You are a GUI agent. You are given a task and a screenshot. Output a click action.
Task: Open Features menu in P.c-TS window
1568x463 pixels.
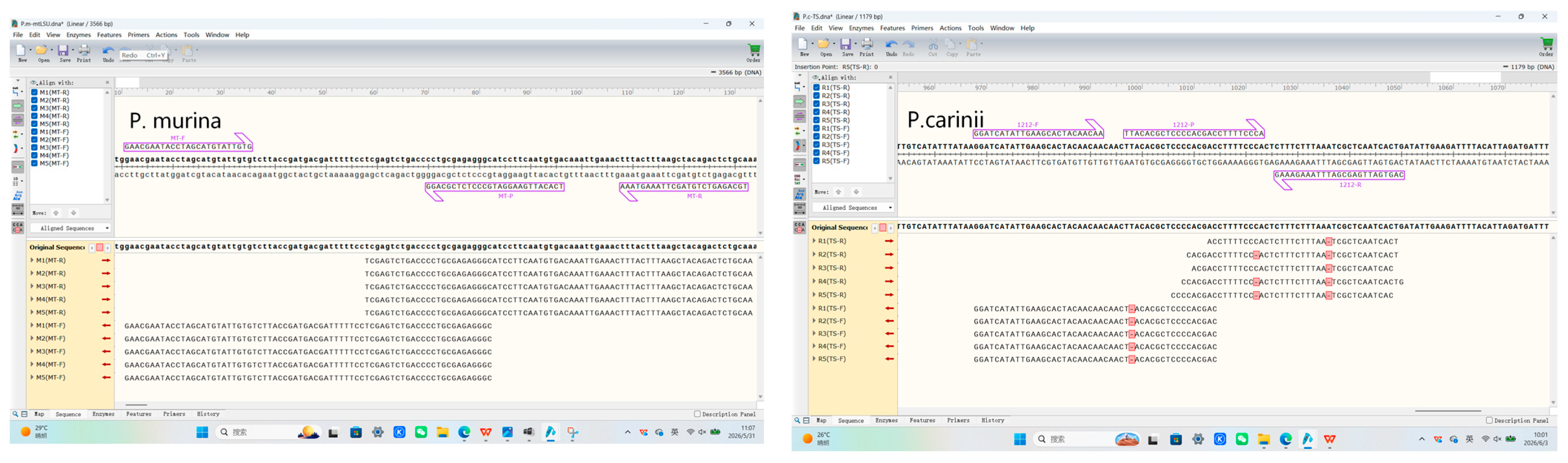[x=893, y=28]
